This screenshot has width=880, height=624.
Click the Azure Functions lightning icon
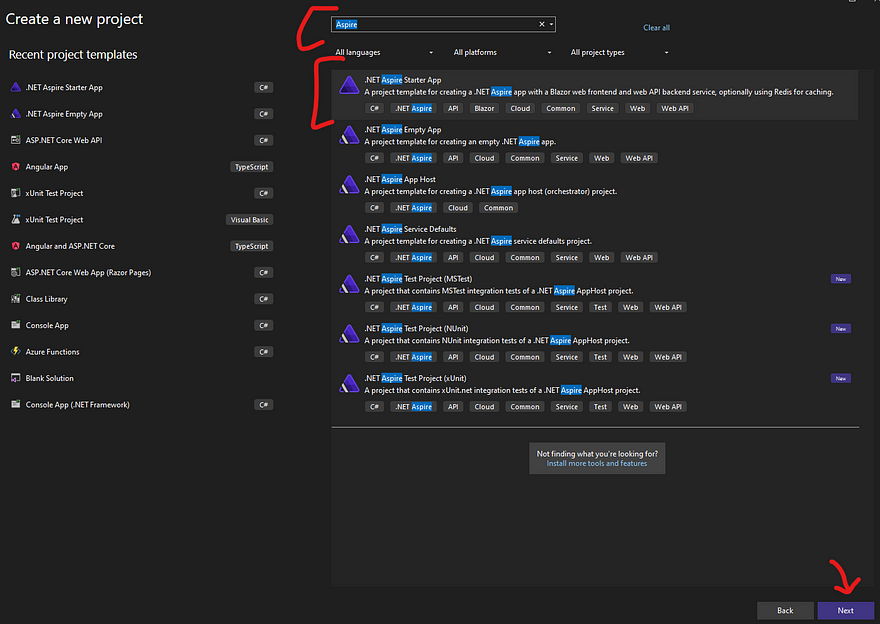[16, 351]
